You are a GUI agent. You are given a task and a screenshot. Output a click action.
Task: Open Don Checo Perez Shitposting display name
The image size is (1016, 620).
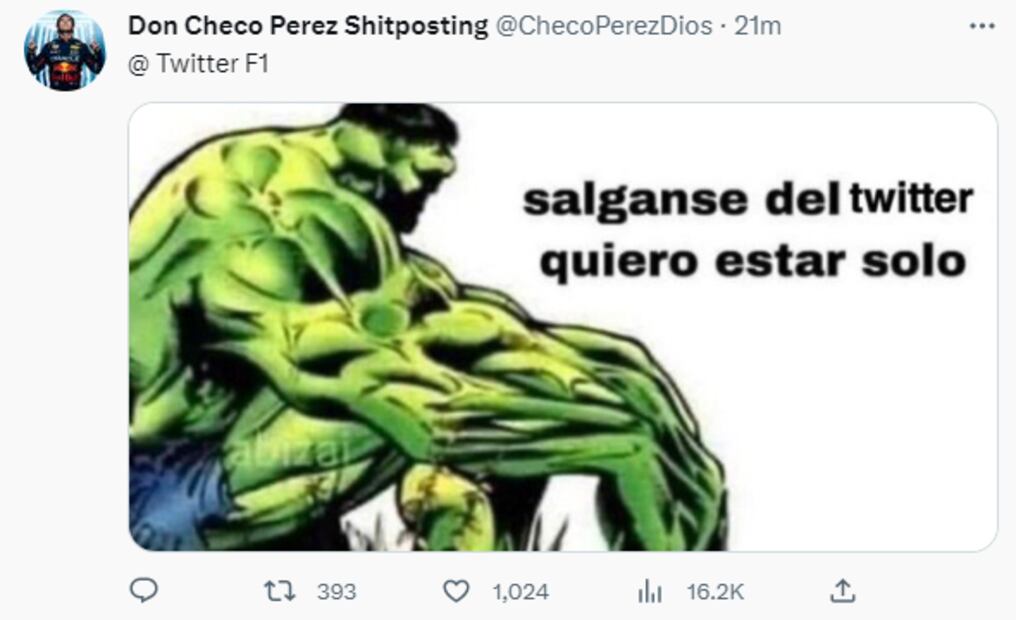click(x=308, y=26)
